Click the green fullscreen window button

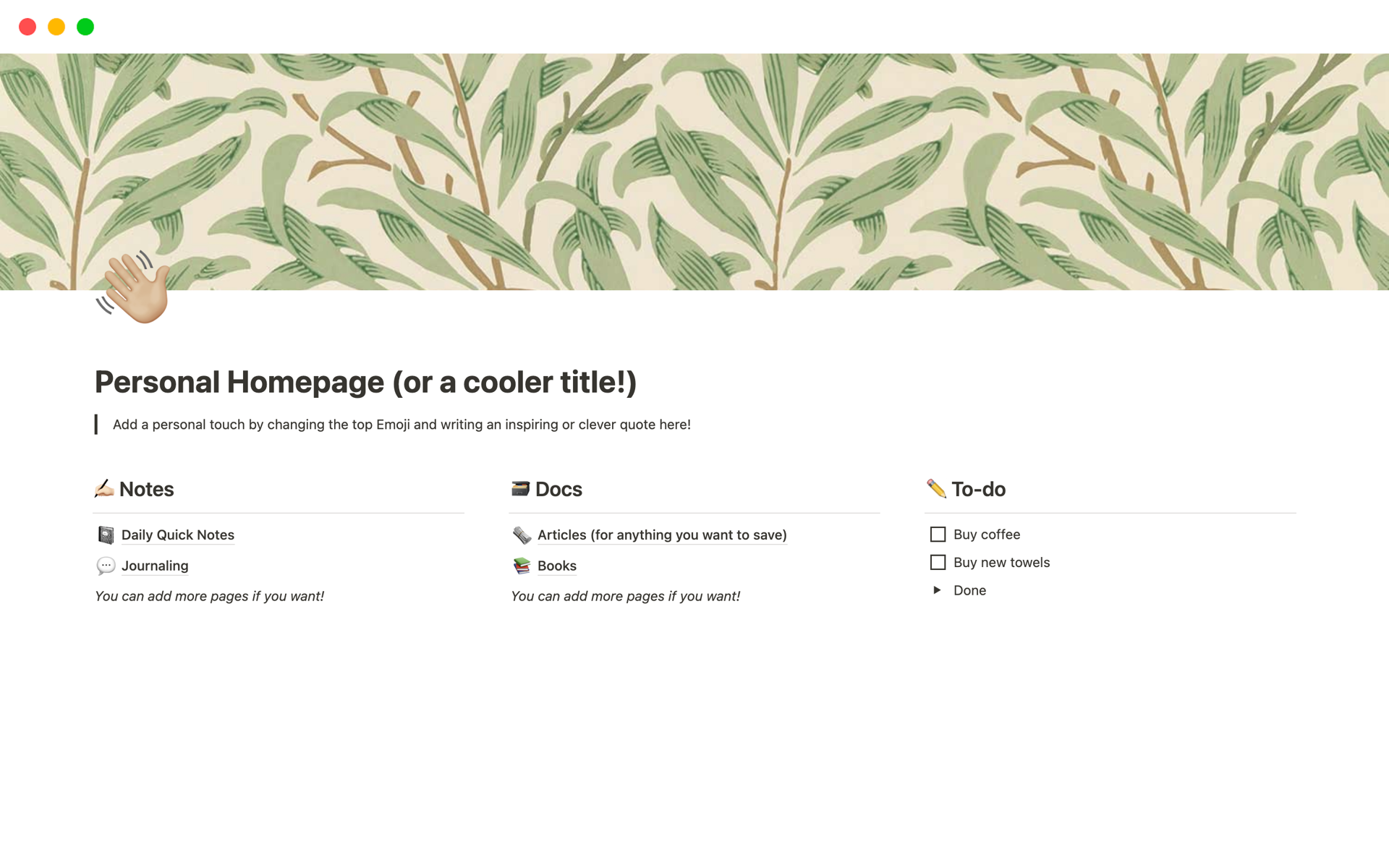click(x=85, y=27)
